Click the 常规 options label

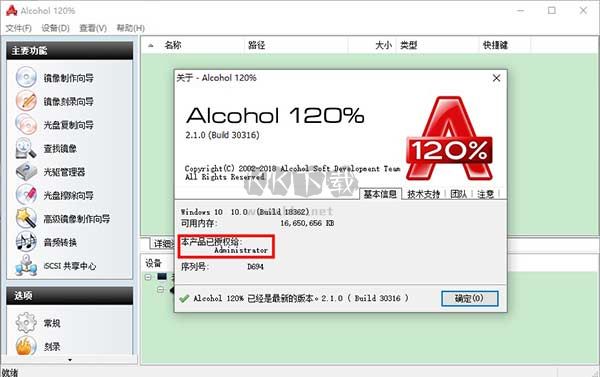tap(52, 323)
